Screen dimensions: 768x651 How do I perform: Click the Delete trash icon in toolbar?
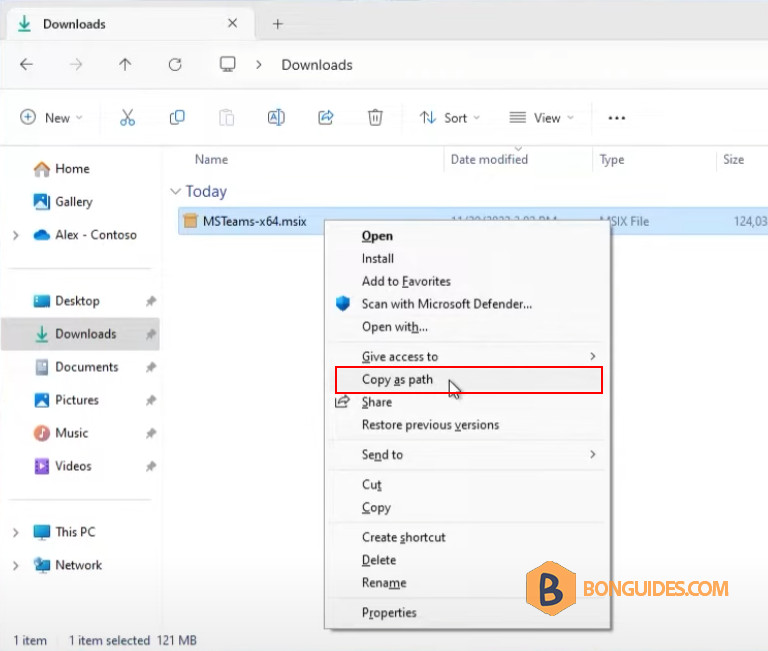375,118
